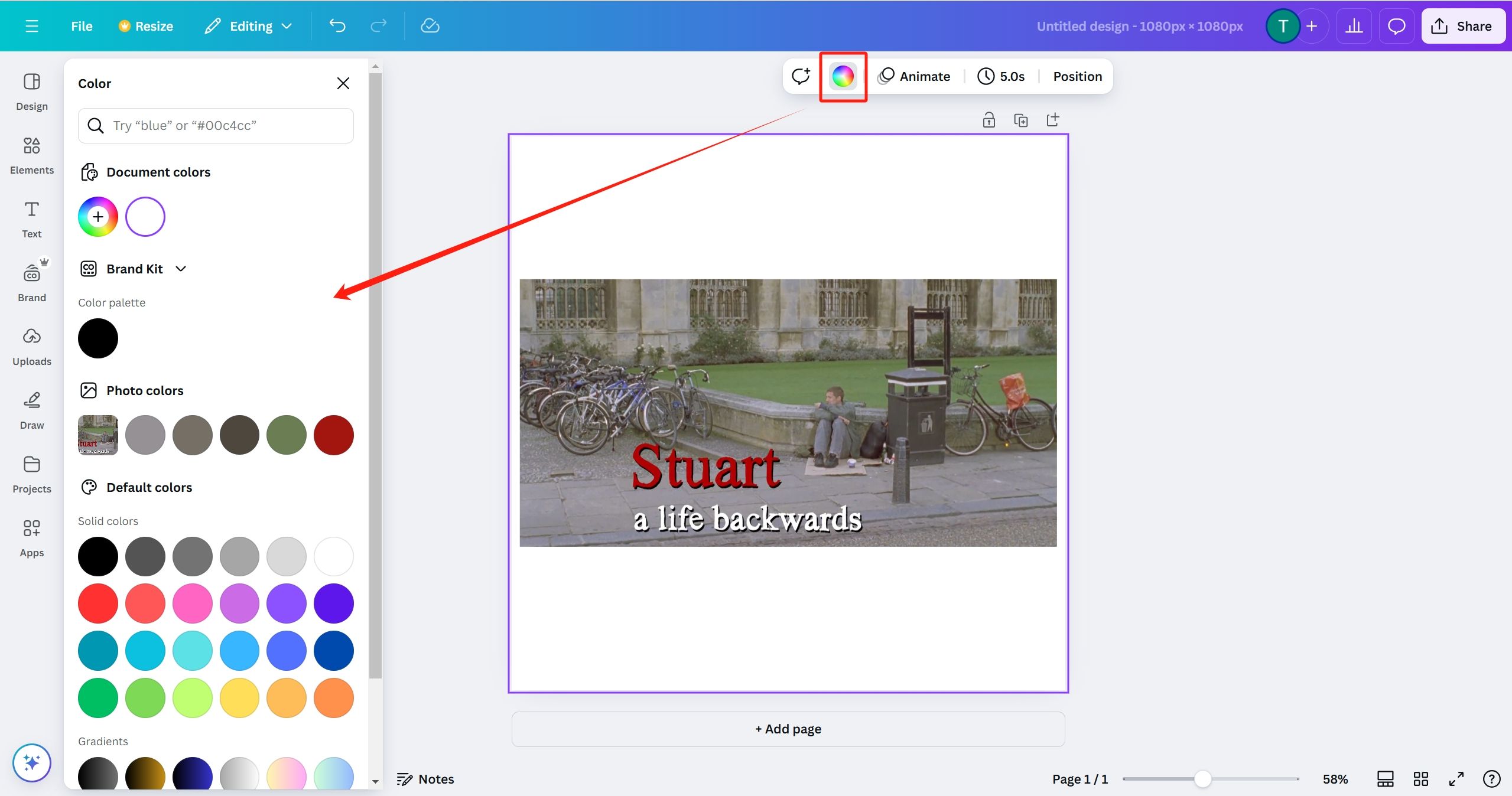Open the Uploads sidebar tab
The image size is (1512, 796).
[32, 347]
